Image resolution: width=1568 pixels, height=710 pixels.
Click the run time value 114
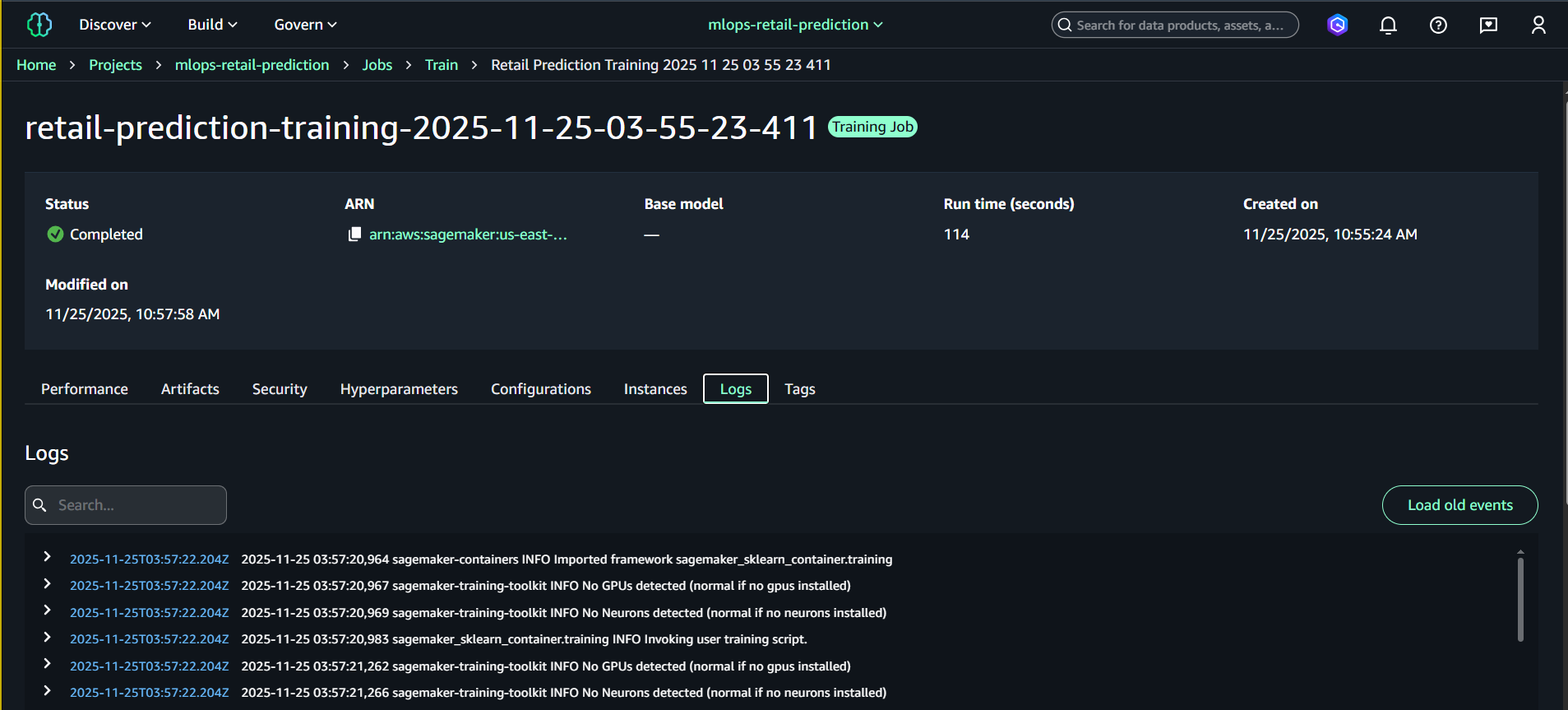[x=956, y=234]
